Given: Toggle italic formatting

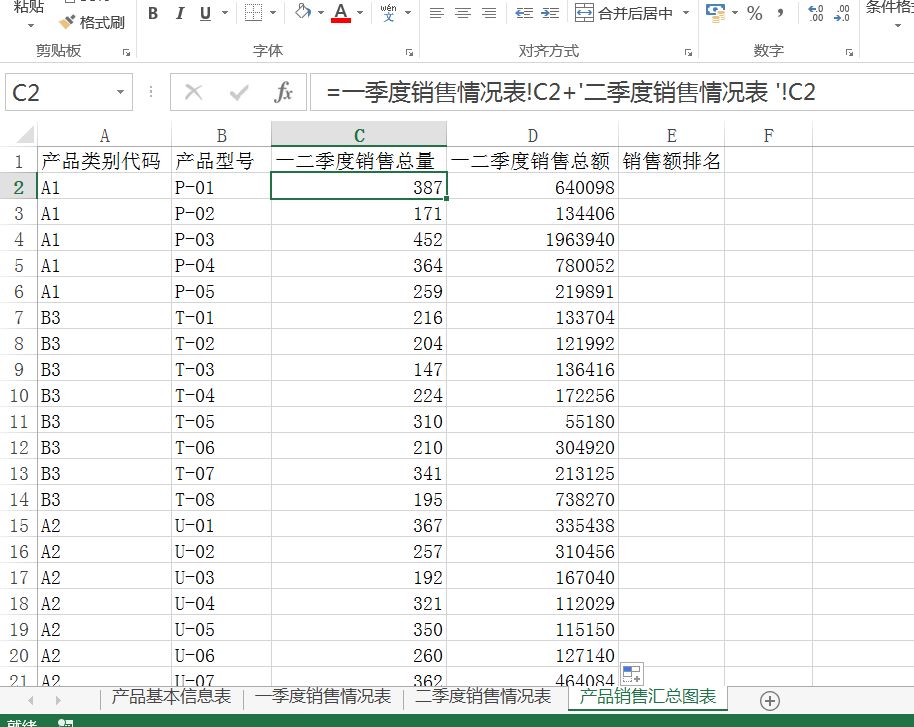Looking at the screenshot, I should tap(180, 14).
